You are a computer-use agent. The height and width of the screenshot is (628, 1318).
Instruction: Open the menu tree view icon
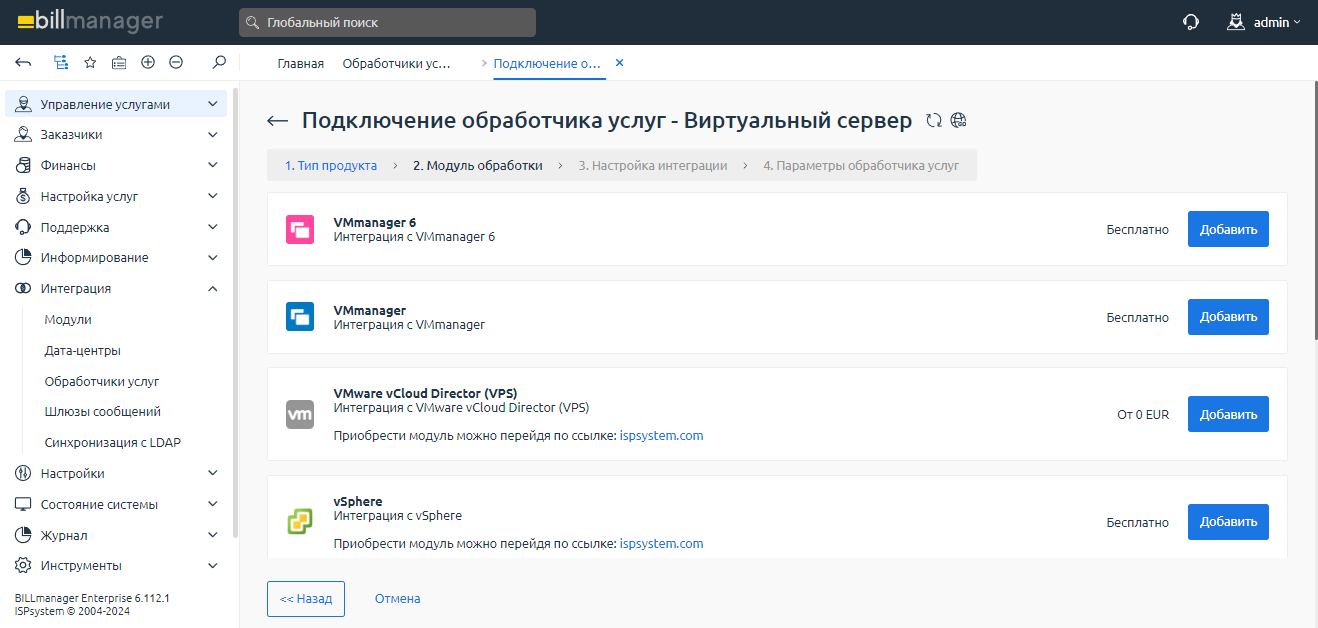(x=61, y=62)
